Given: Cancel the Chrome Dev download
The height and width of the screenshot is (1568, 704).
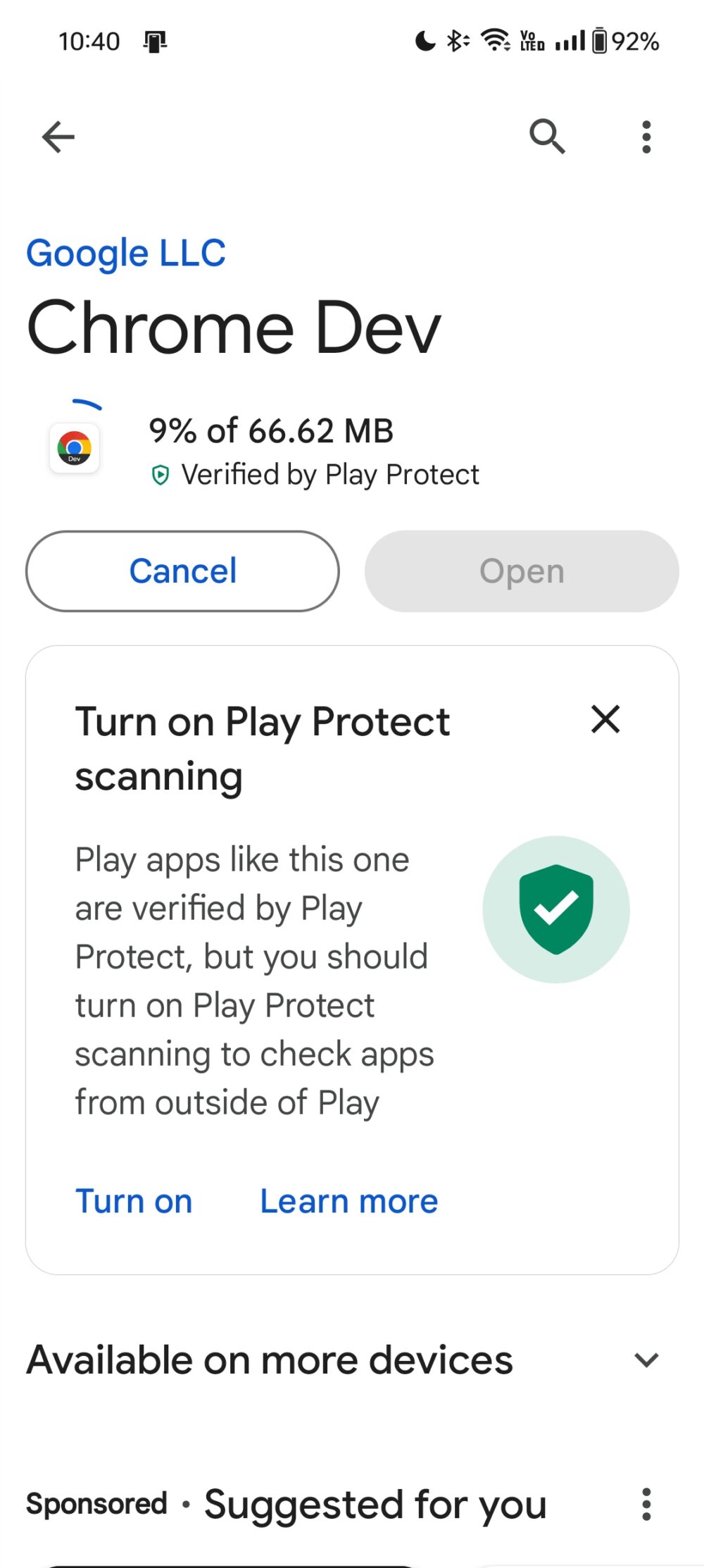Looking at the screenshot, I should (x=182, y=571).
